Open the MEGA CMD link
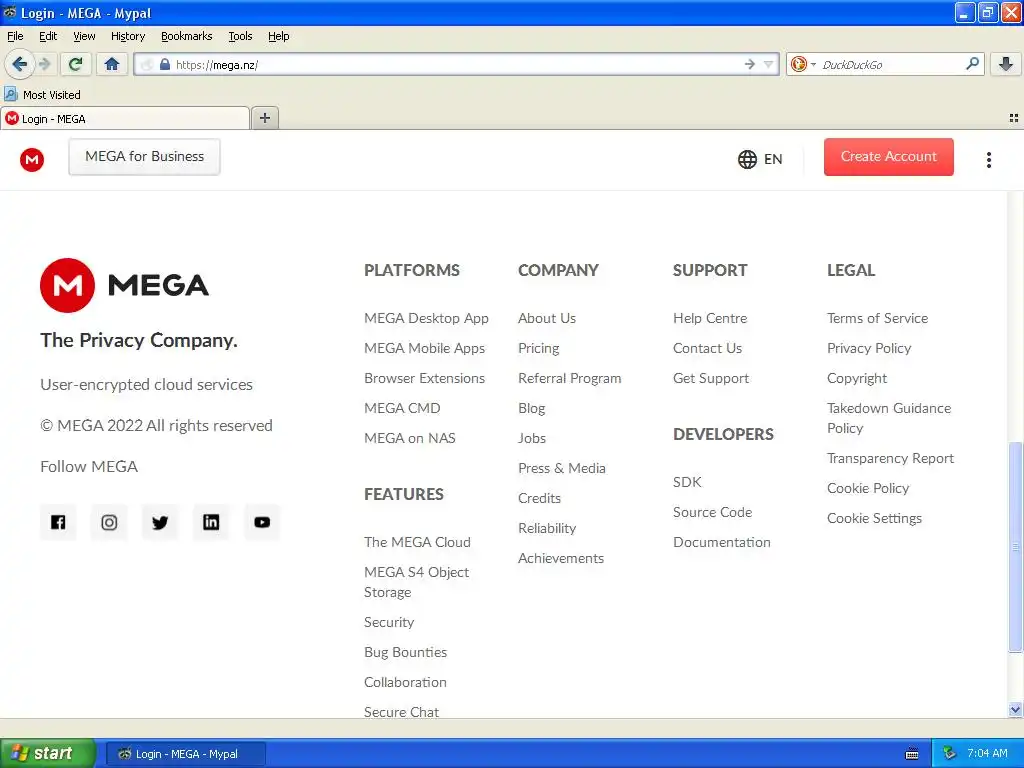Viewport: 1024px width, 768px height. pyautogui.click(x=402, y=408)
